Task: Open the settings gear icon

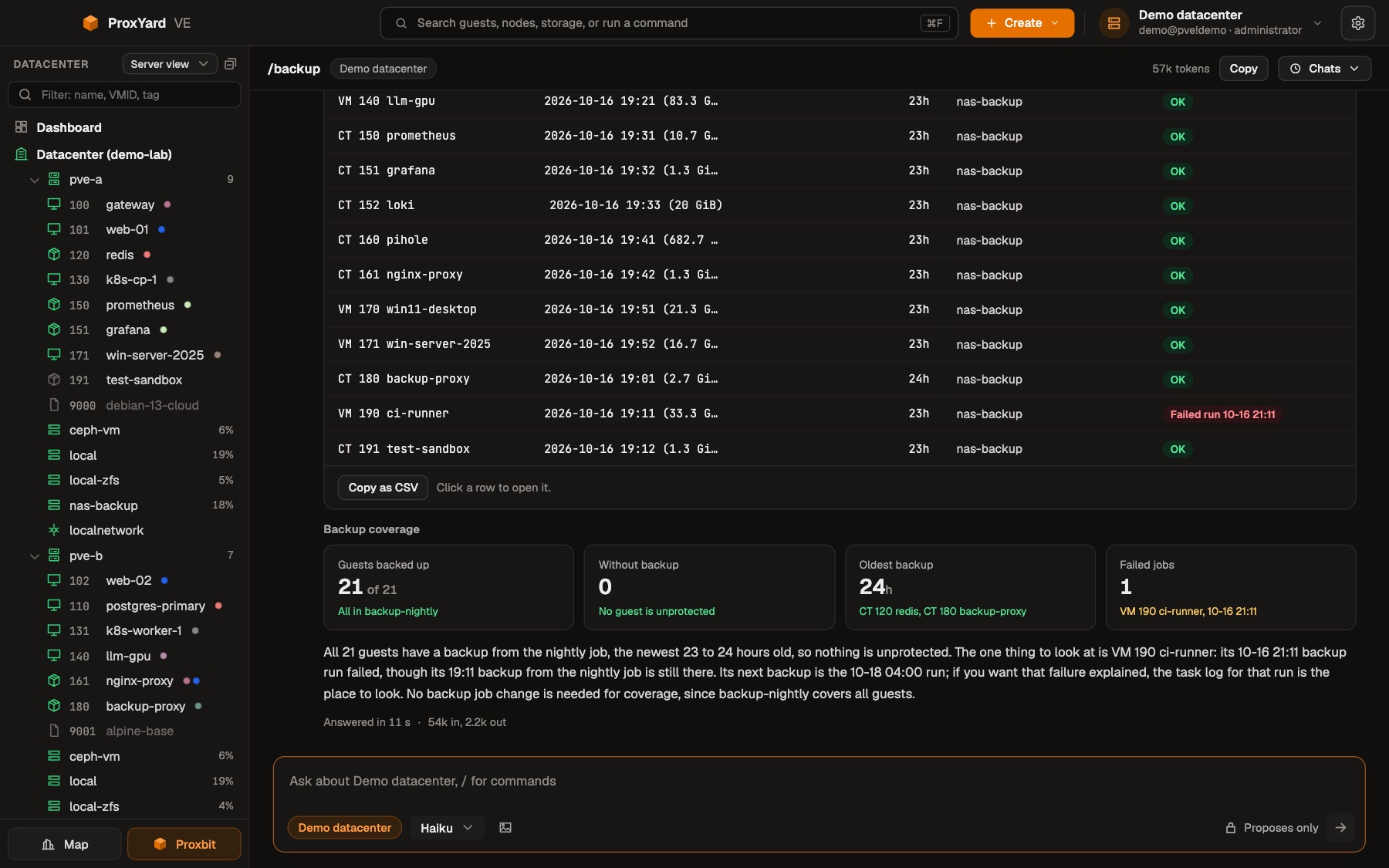Action: click(1357, 23)
